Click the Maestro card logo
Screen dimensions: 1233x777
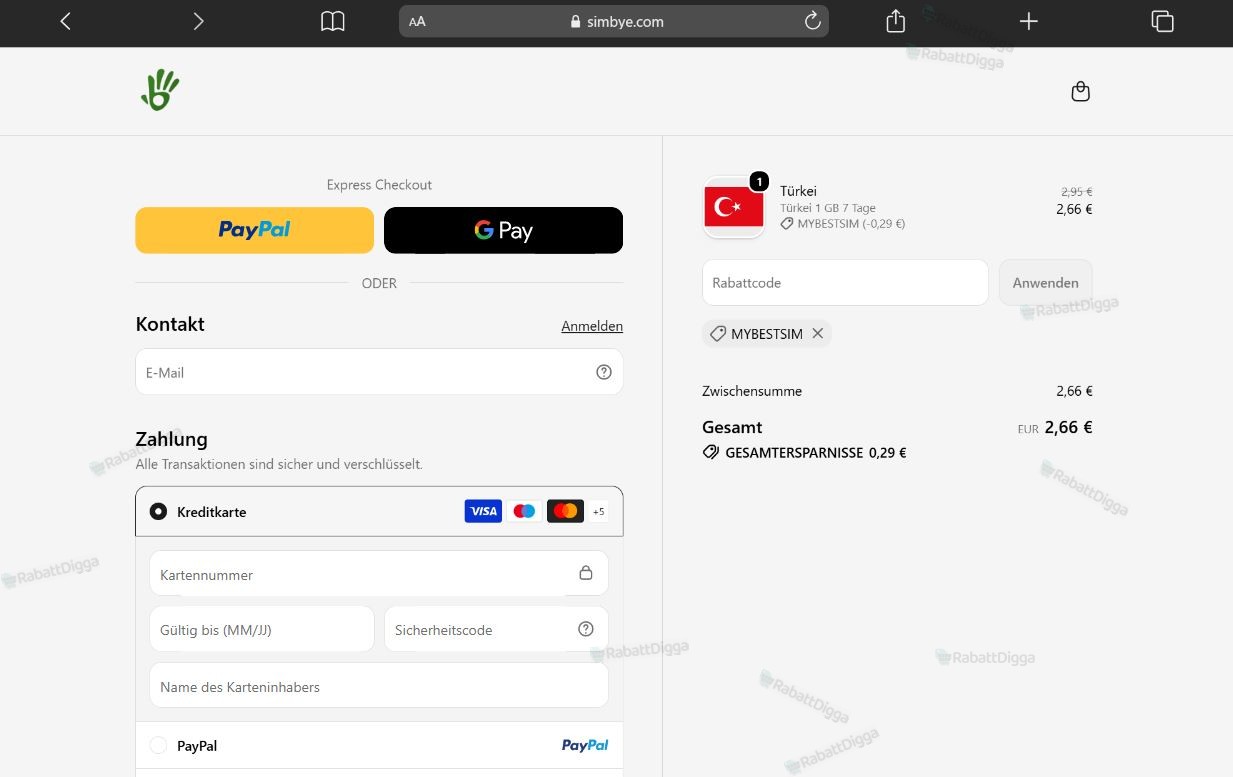pos(524,511)
